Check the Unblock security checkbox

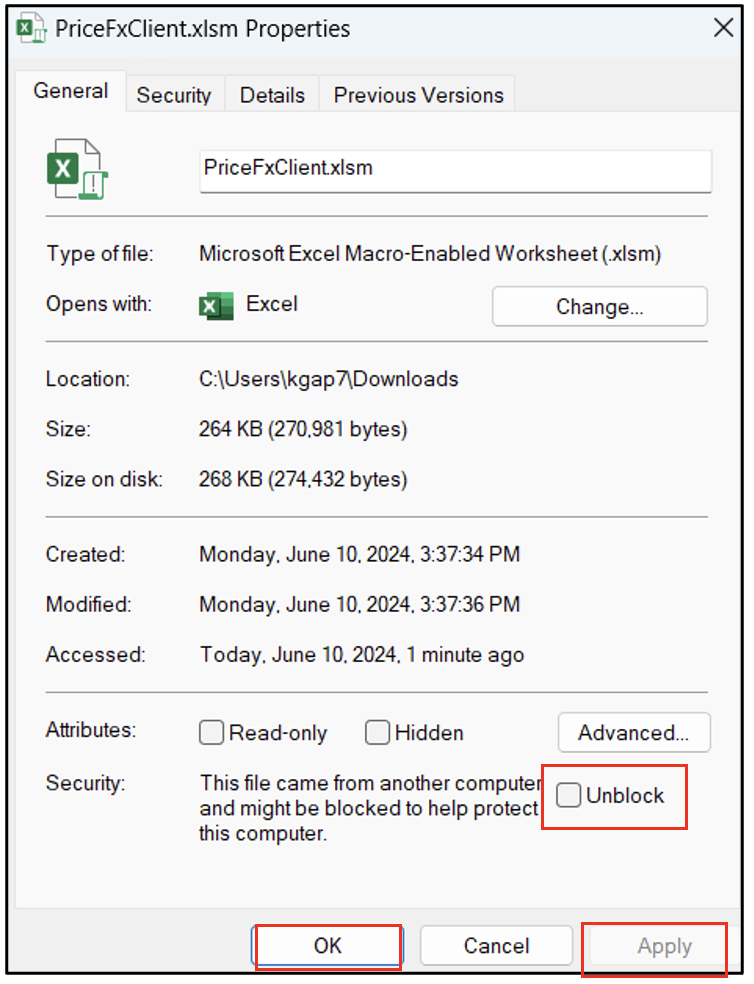coord(568,795)
